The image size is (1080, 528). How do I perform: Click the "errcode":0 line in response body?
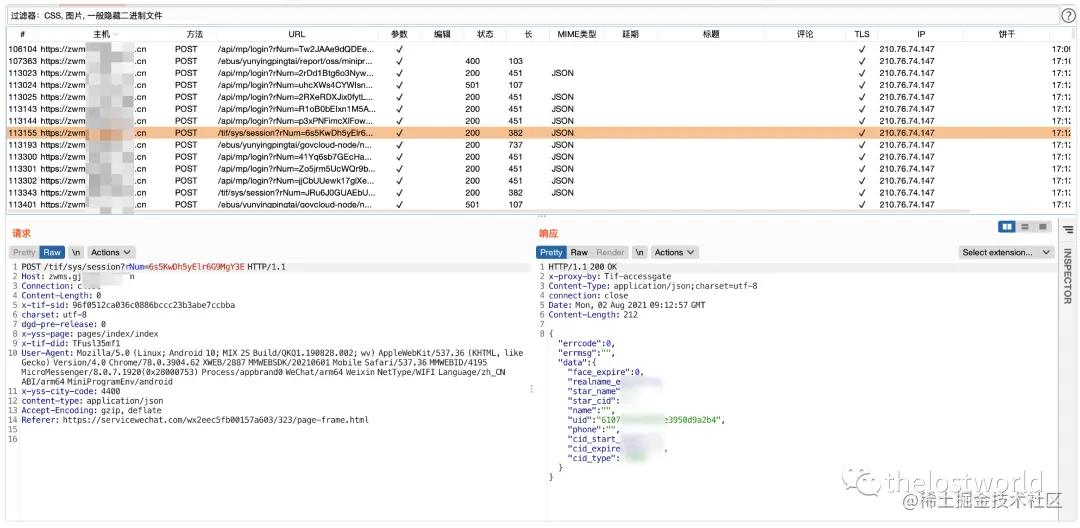click(x=585, y=343)
